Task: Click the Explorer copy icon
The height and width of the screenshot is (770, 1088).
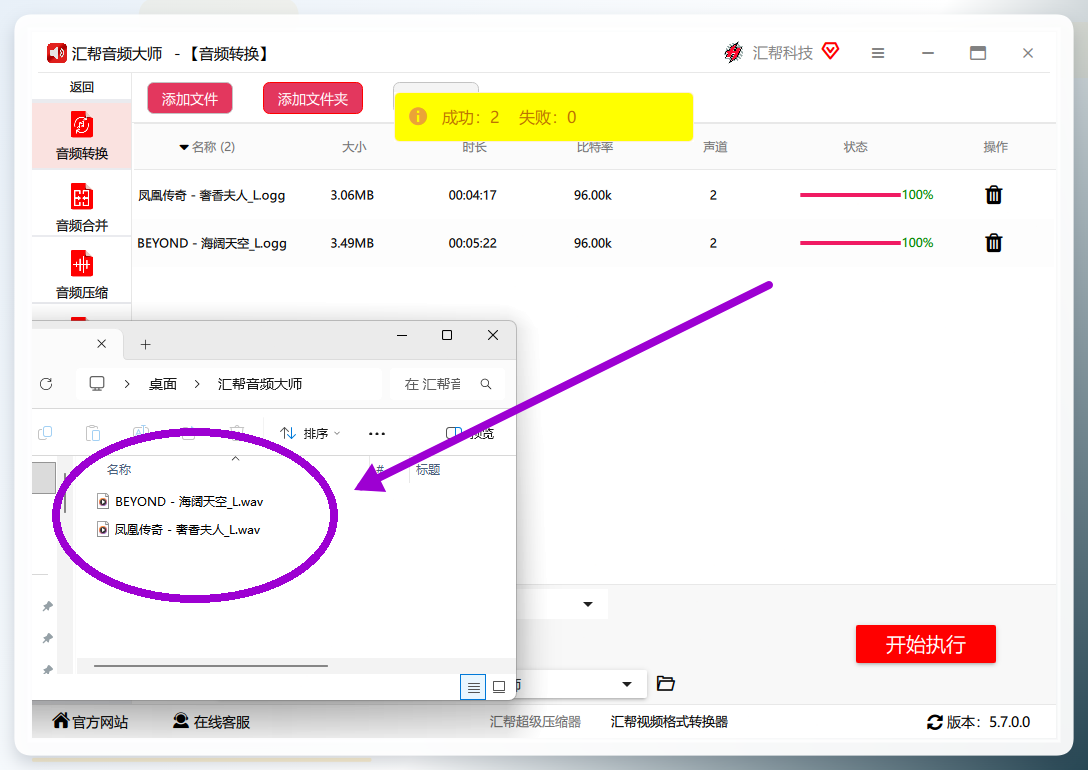Action: 45,433
